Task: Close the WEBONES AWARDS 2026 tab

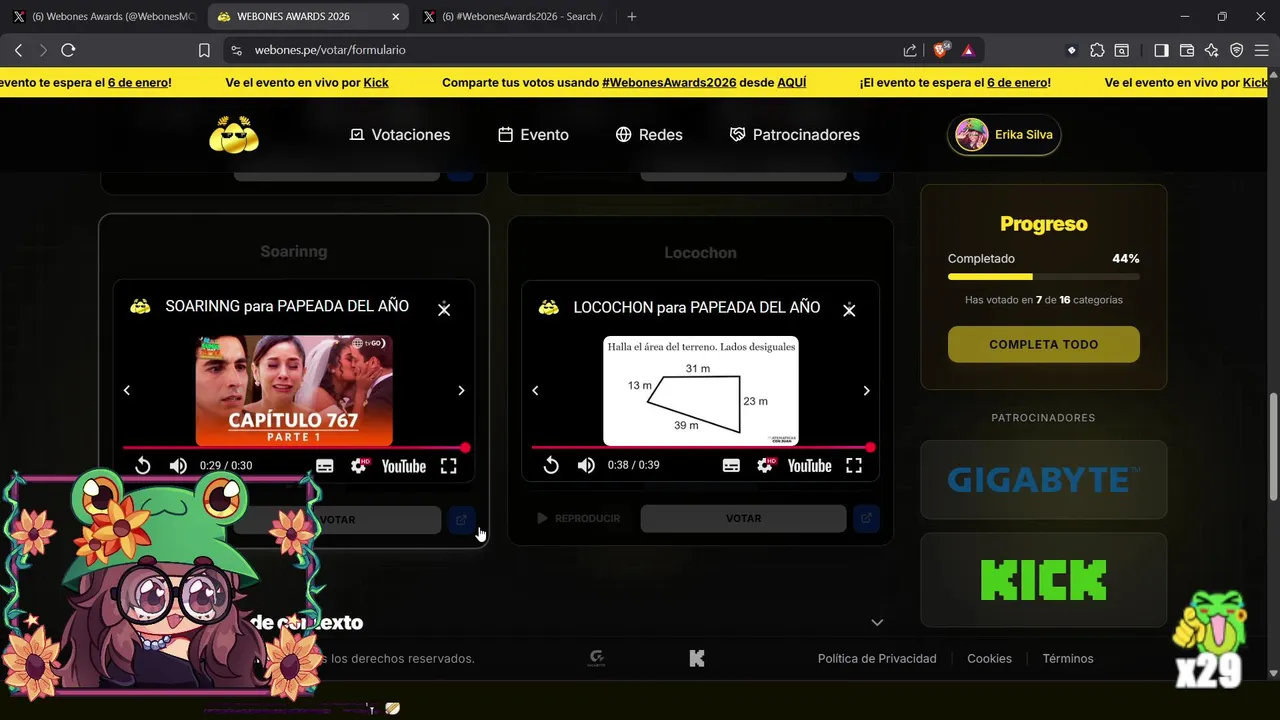Action: (x=396, y=17)
